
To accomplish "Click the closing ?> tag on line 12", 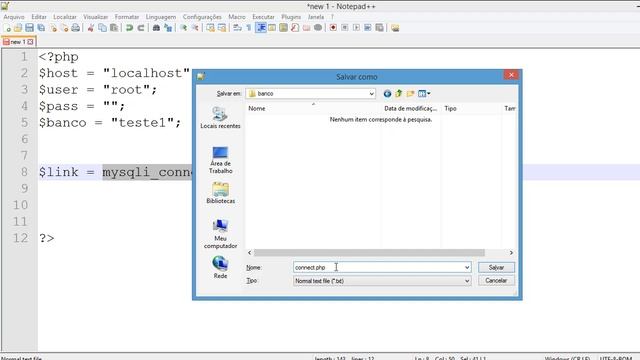I will [x=47, y=238].
